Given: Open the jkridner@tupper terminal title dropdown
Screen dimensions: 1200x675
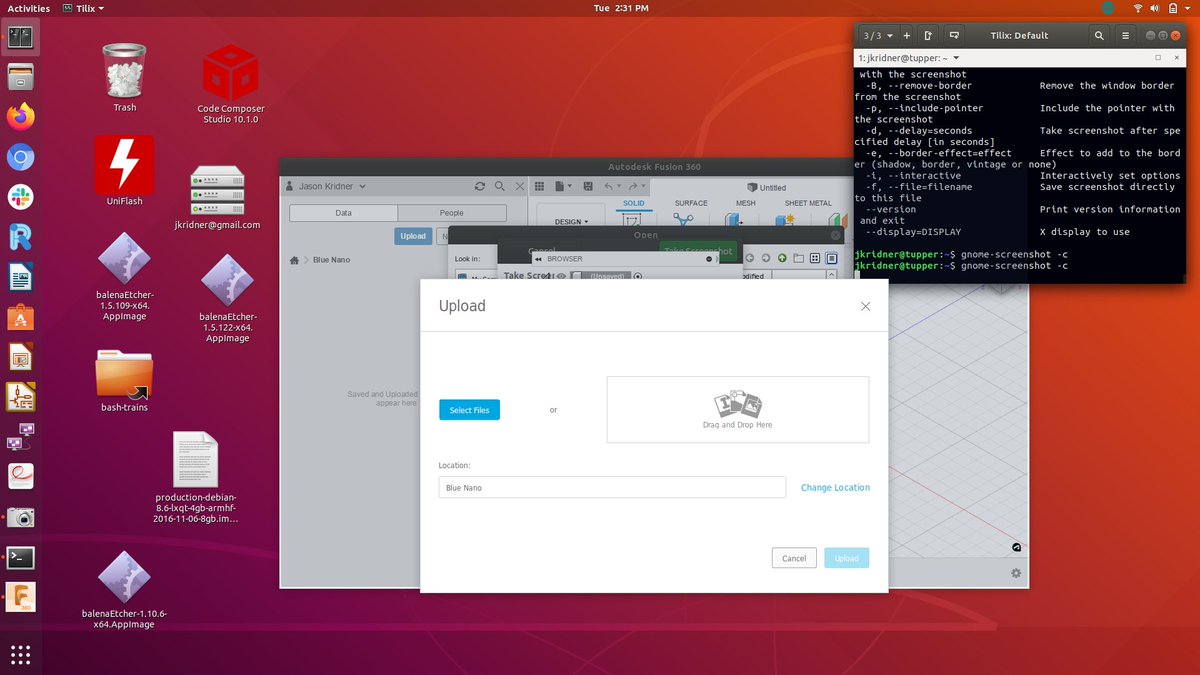Looking at the screenshot, I should 908,58.
